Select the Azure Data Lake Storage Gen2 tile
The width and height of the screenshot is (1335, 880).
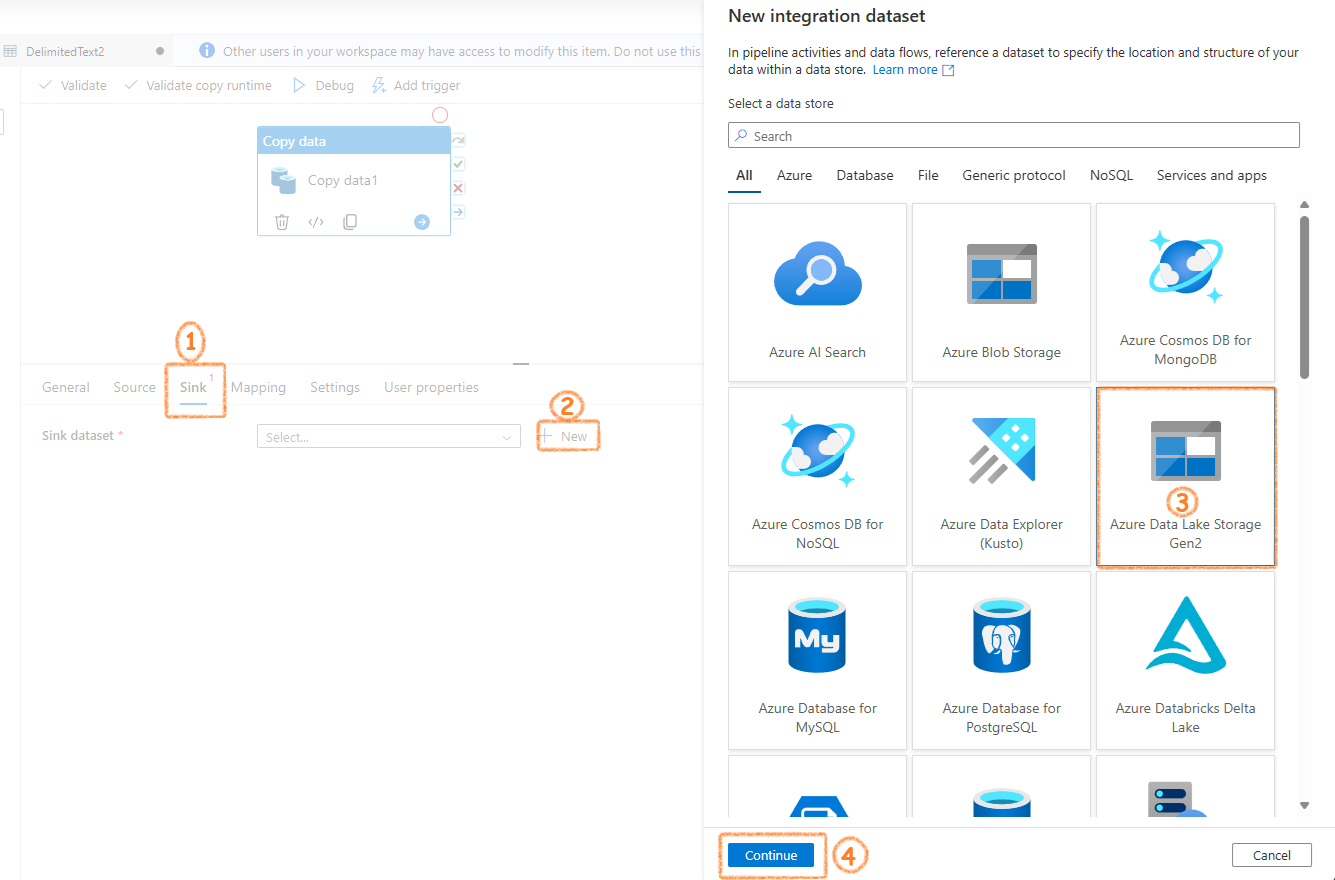point(1185,476)
